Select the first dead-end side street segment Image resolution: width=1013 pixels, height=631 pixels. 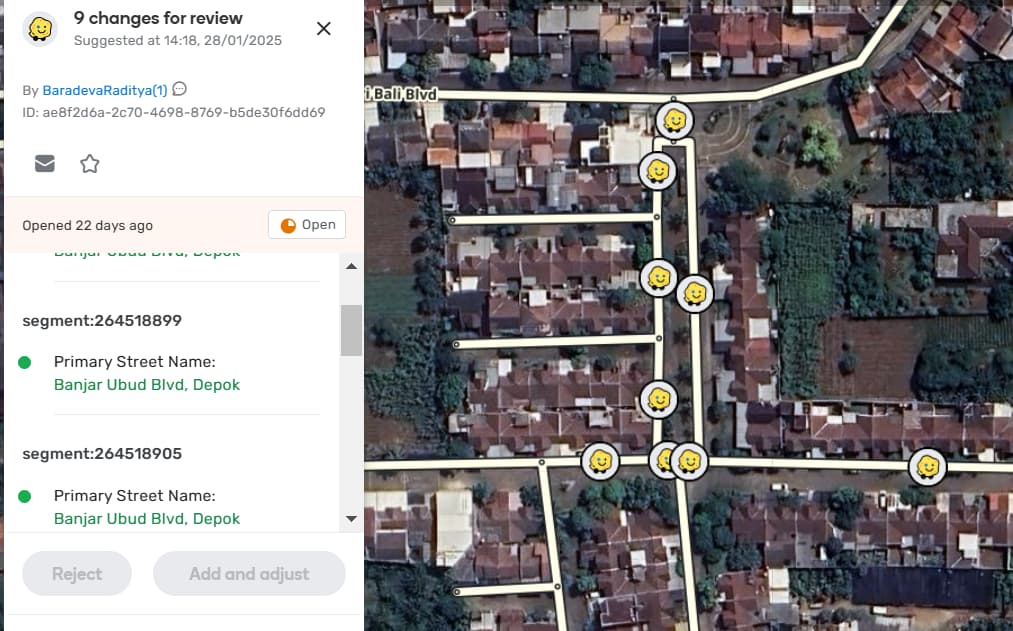tap(554, 219)
